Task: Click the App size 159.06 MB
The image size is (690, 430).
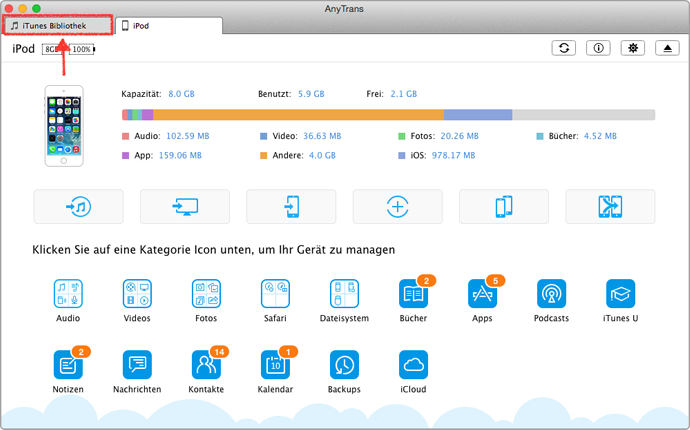Action: tap(180, 155)
